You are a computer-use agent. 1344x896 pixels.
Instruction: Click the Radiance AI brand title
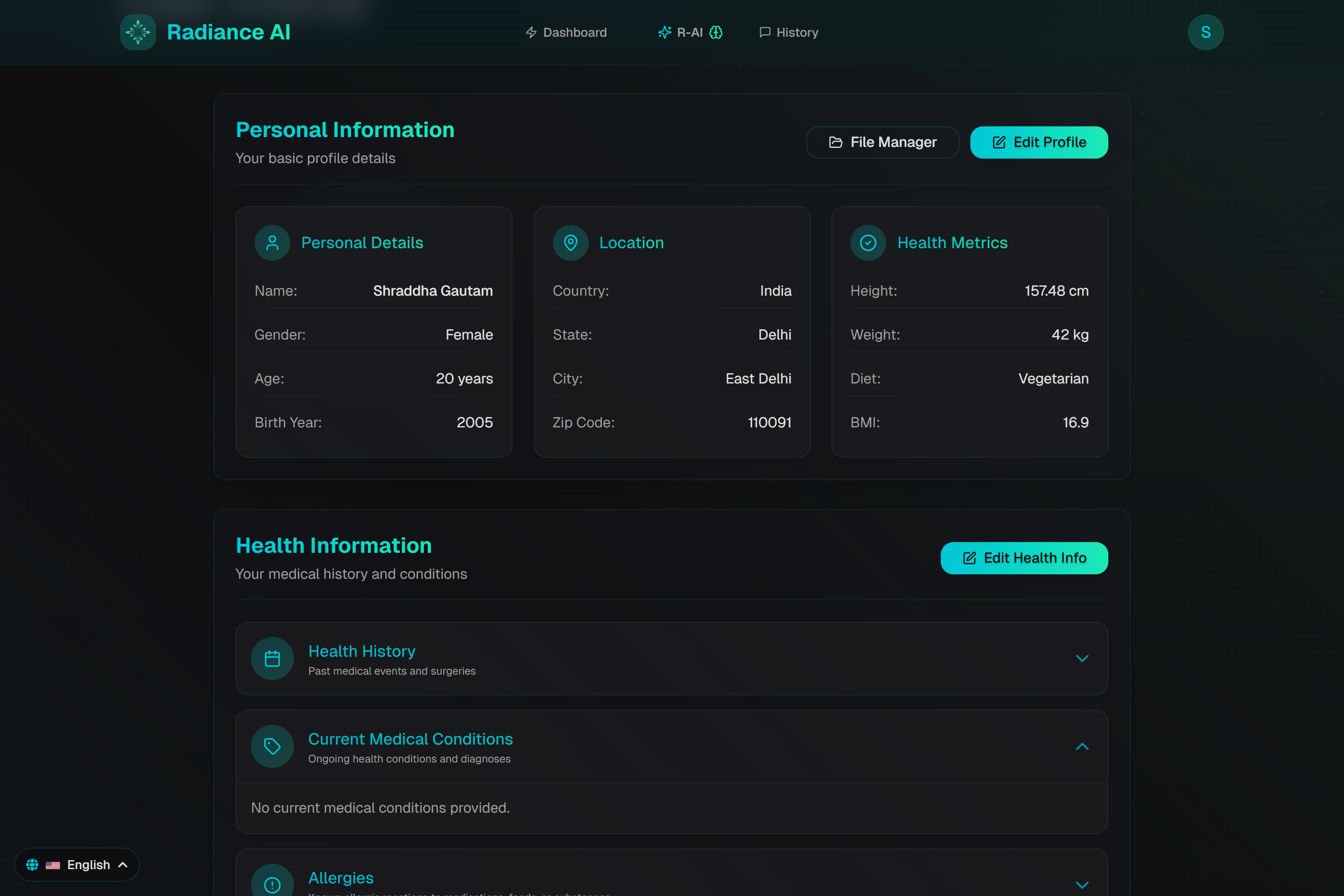coord(228,32)
